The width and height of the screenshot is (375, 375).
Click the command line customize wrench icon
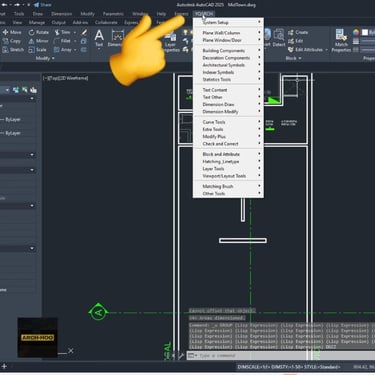[x=181, y=356]
